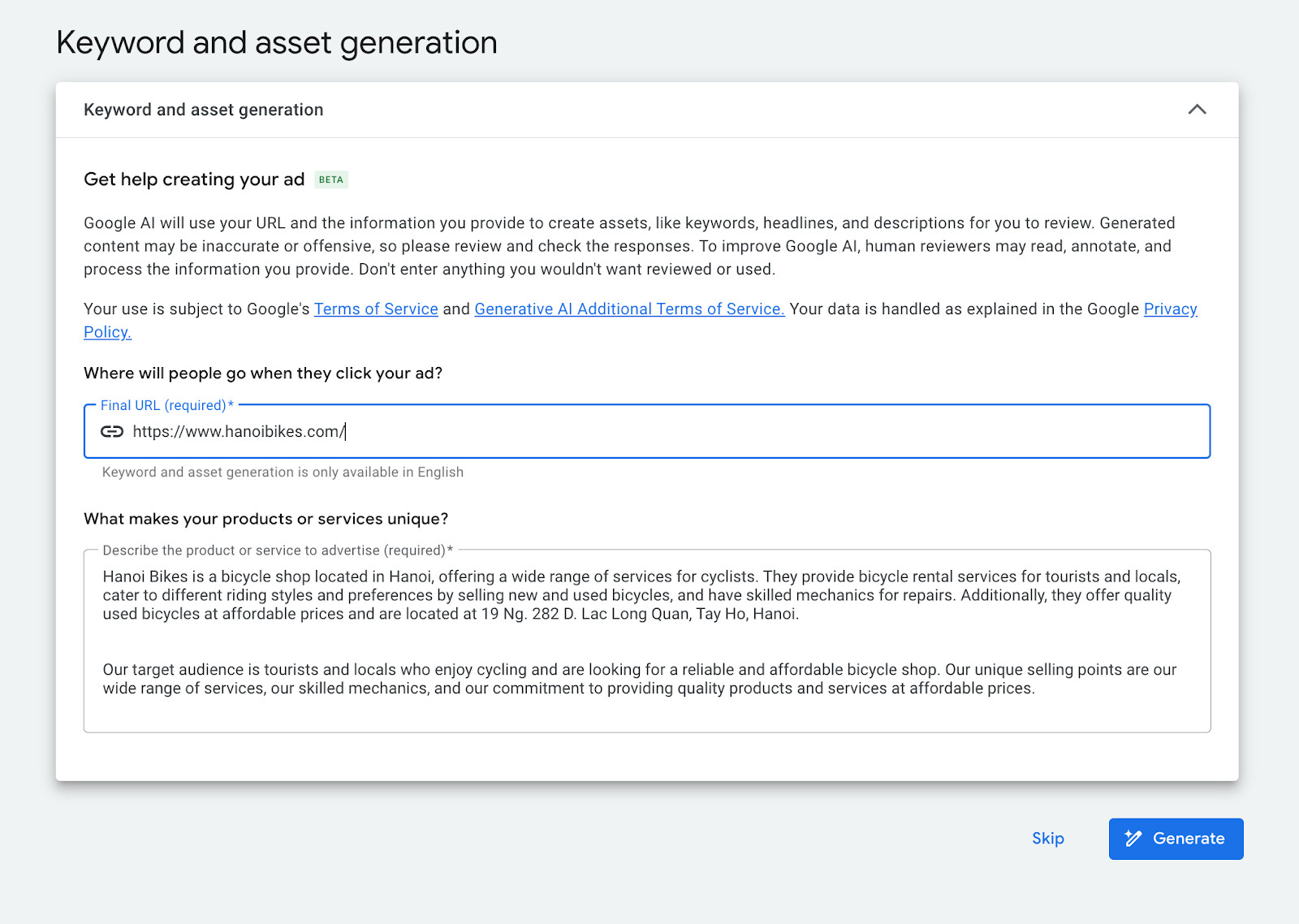The image size is (1299, 924).
Task: Click the link icon in Final URL field
Action: (x=112, y=431)
